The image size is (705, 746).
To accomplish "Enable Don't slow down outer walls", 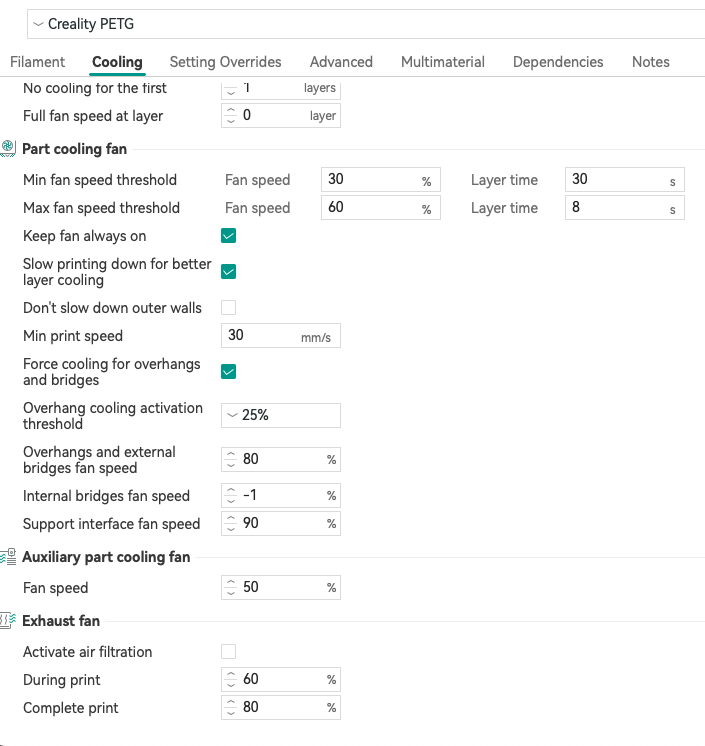I will (x=228, y=308).
